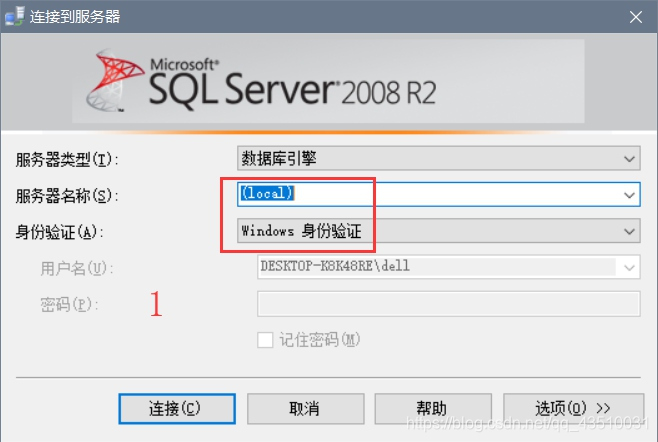Open the 服务器类型 dropdown arrow
Viewport: 658px width, 442px height.
629,159
